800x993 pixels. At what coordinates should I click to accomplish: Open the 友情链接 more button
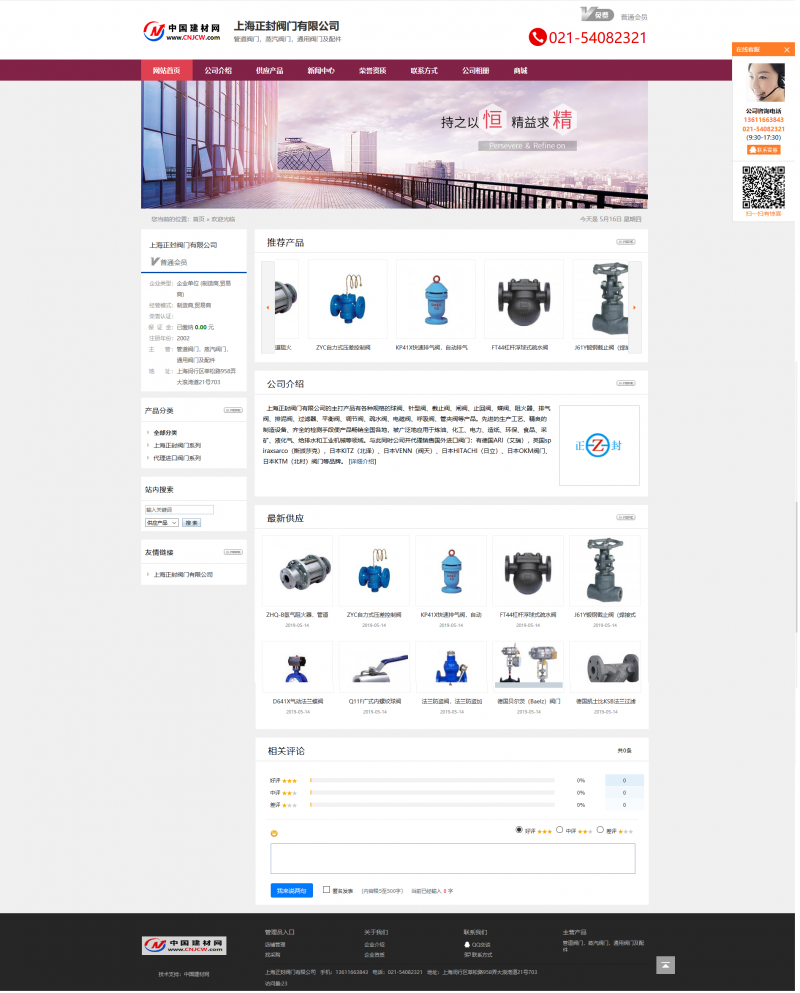233,552
